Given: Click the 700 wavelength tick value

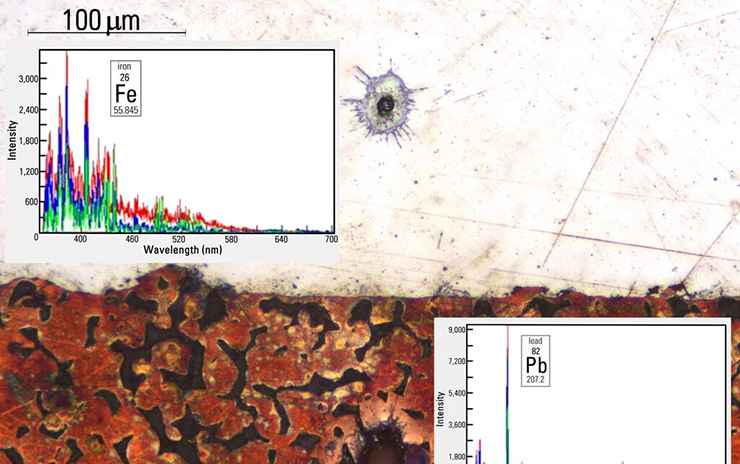Looking at the screenshot, I should click(x=331, y=239).
